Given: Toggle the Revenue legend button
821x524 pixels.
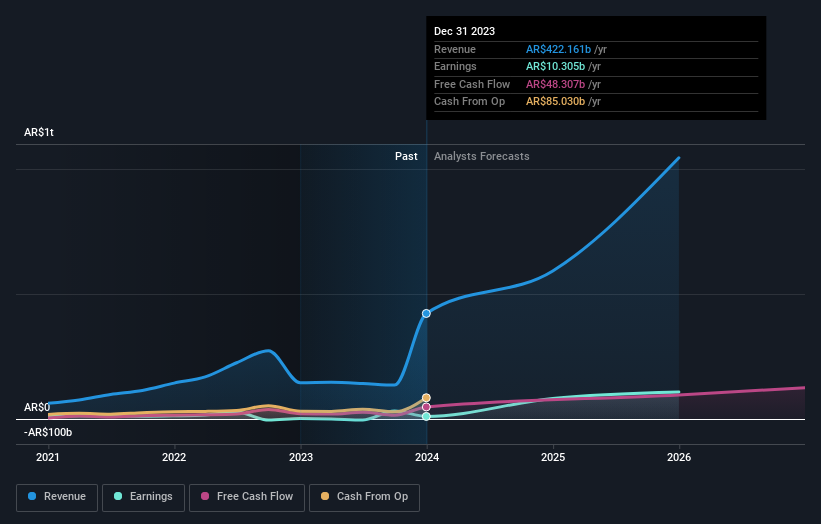Looking at the screenshot, I should click(57, 497).
